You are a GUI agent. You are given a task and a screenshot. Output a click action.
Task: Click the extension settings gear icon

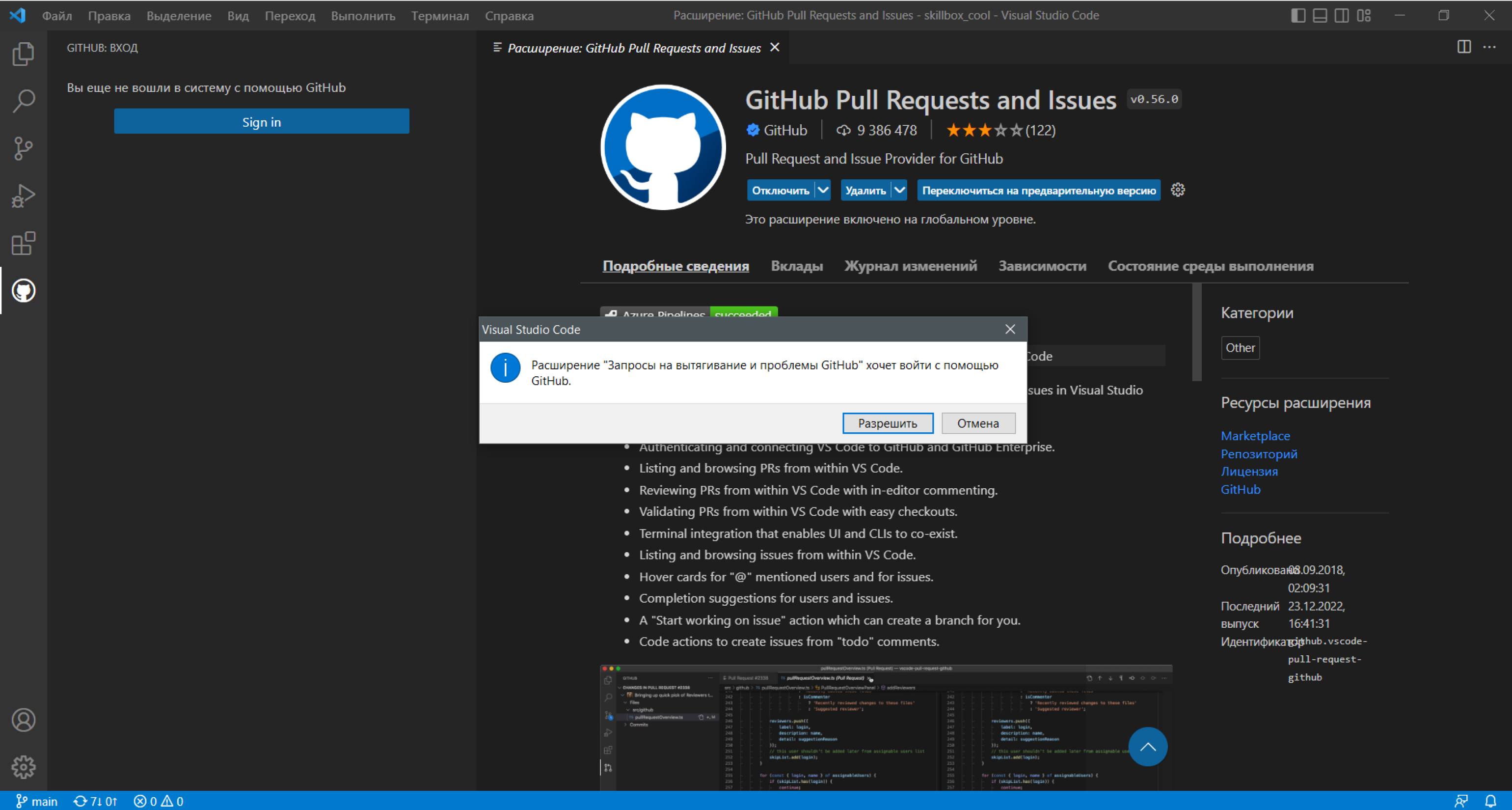(1178, 190)
